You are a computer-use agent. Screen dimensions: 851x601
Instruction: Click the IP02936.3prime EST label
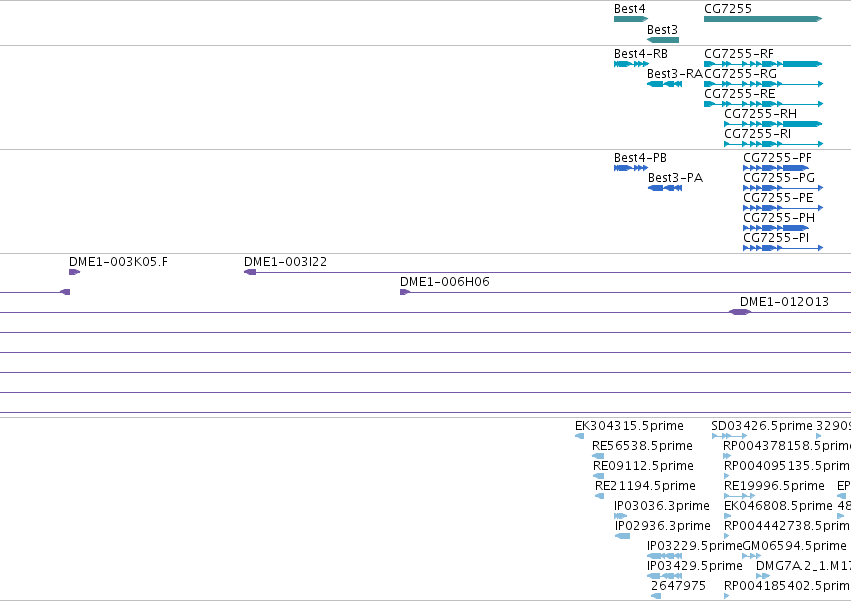pyautogui.click(x=663, y=526)
